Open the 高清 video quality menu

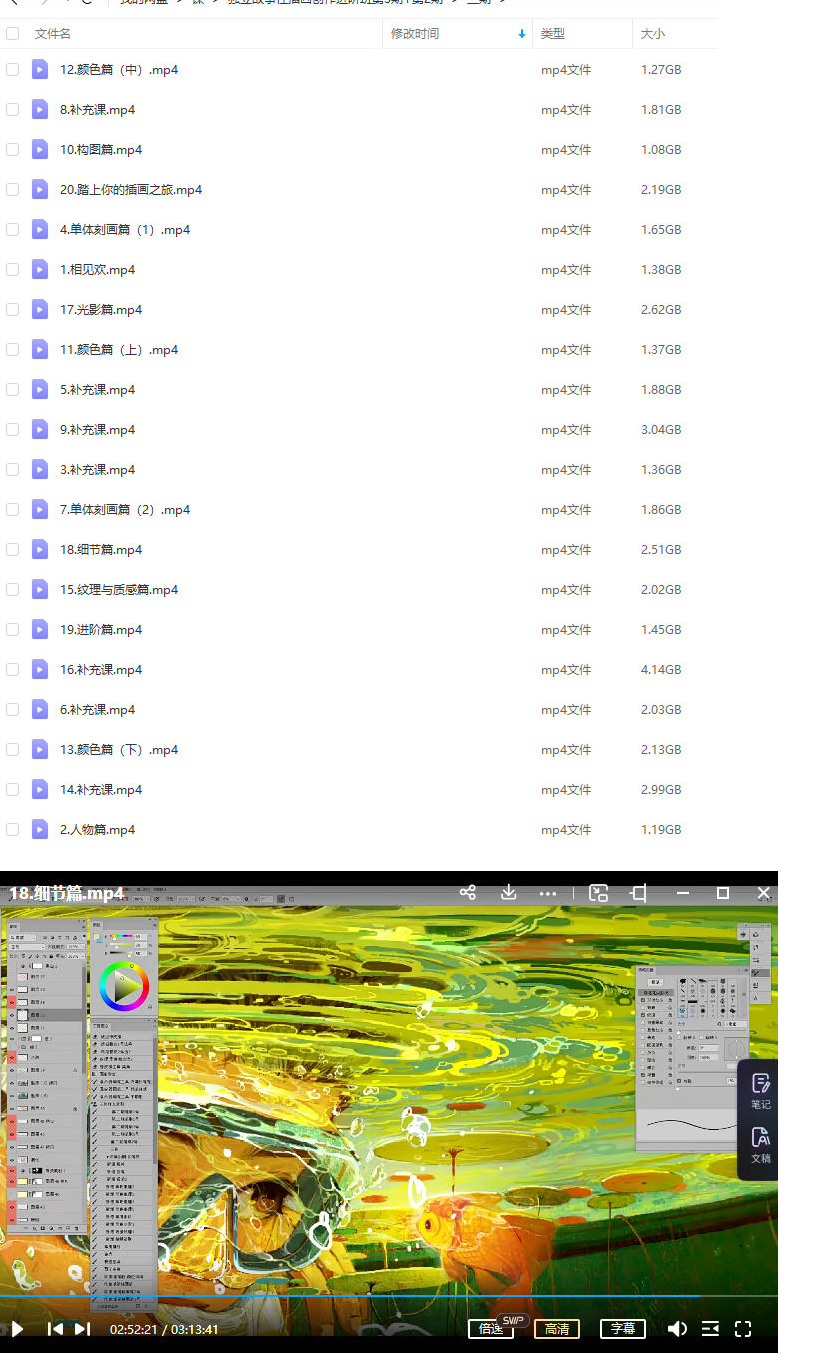tap(557, 1329)
